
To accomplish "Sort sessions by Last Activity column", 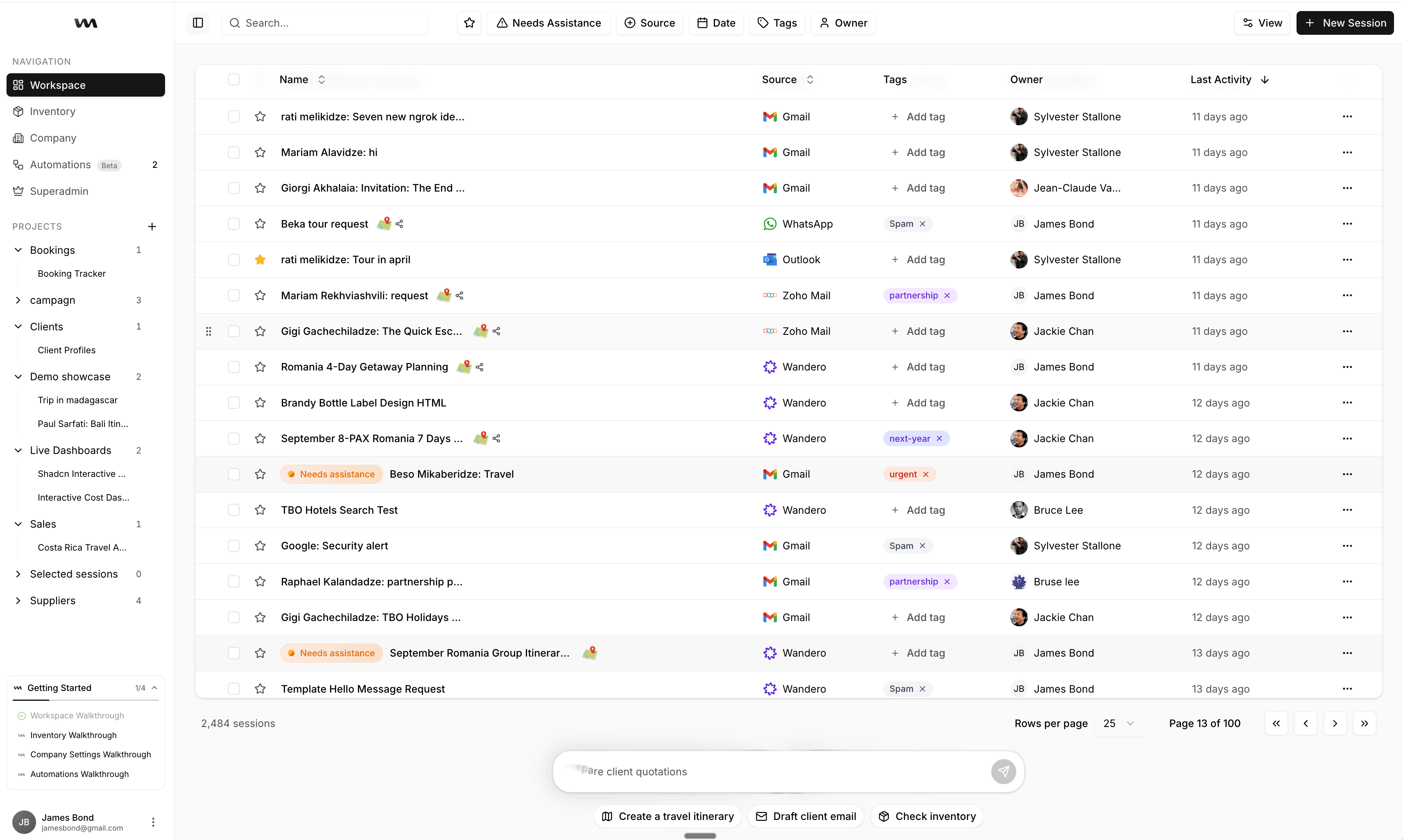I will 1229,80.
